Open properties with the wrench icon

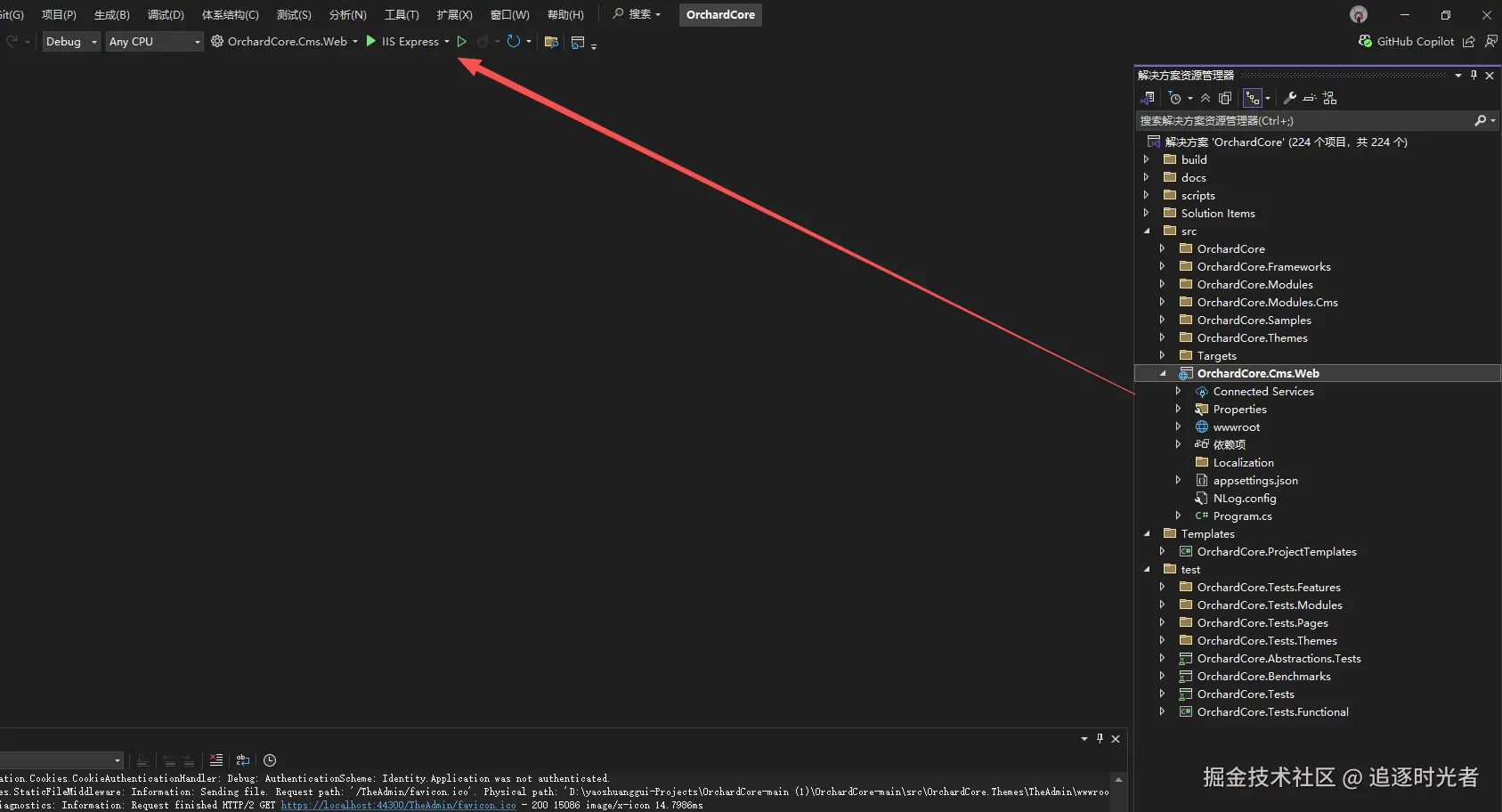(1289, 98)
